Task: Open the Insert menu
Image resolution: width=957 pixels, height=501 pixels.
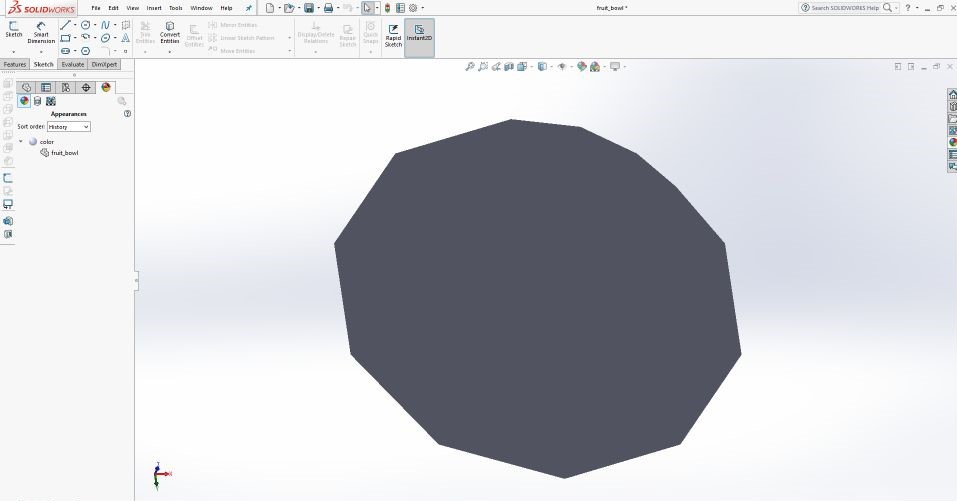Action: click(154, 8)
